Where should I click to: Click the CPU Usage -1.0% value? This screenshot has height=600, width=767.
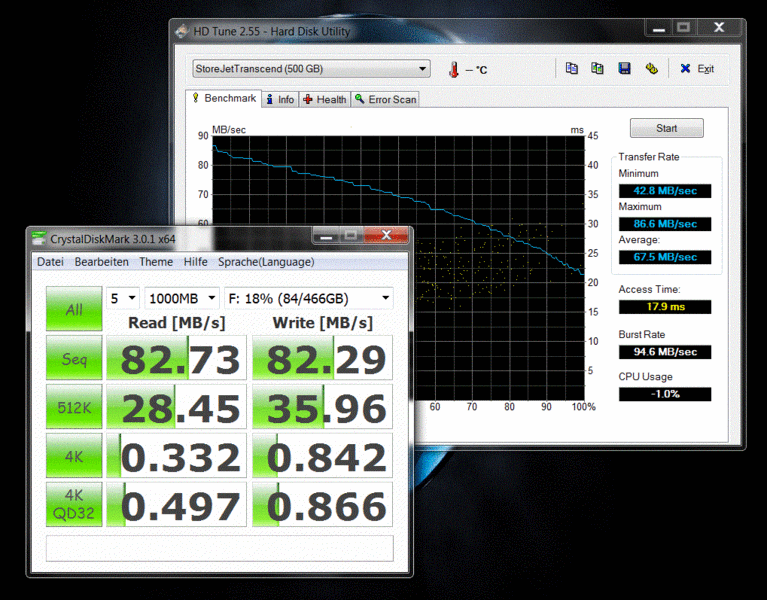coord(665,394)
